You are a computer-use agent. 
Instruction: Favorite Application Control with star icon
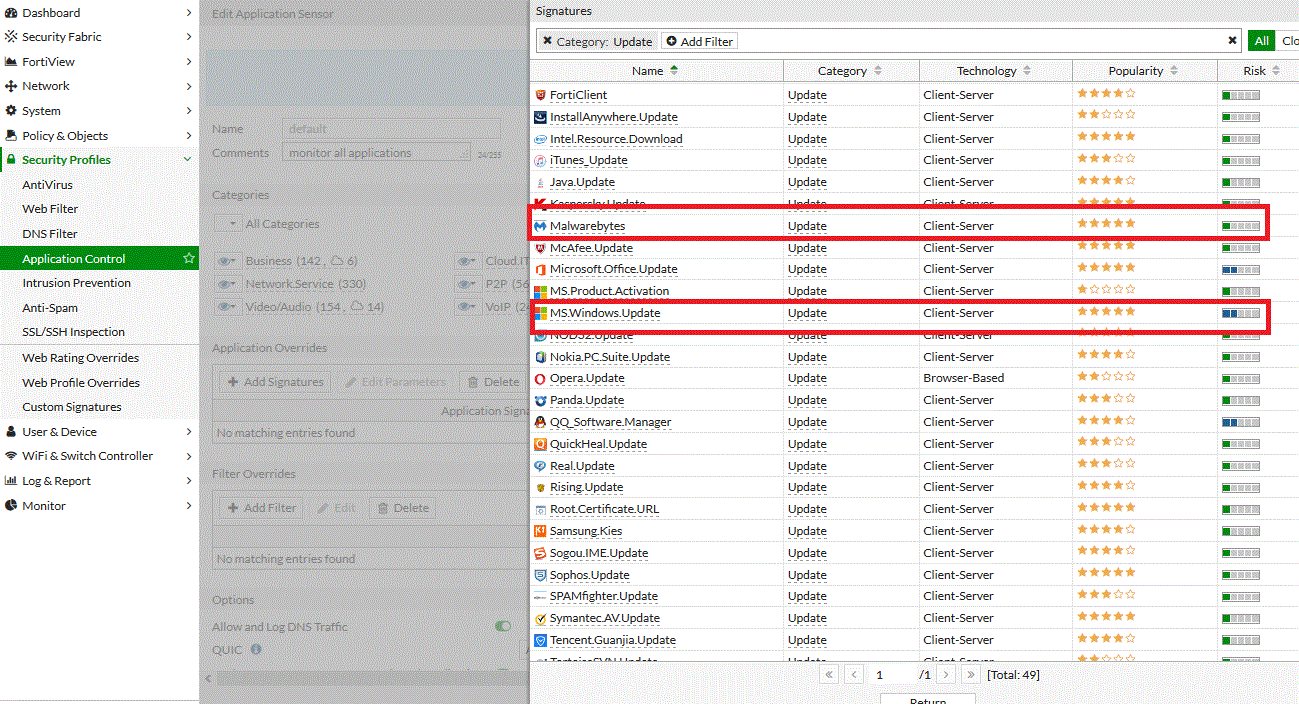click(188, 259)
